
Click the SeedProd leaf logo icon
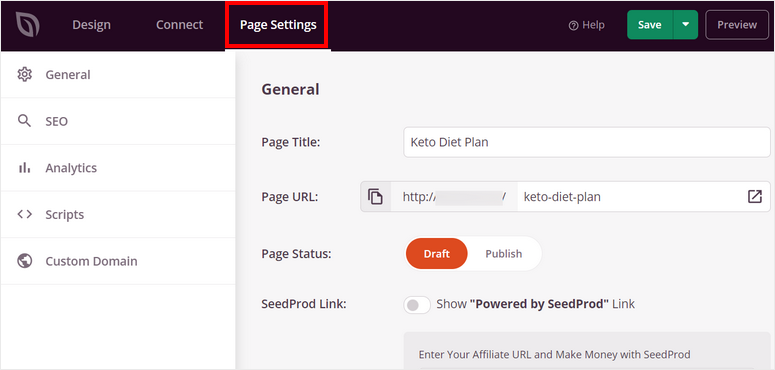point(27,25)
